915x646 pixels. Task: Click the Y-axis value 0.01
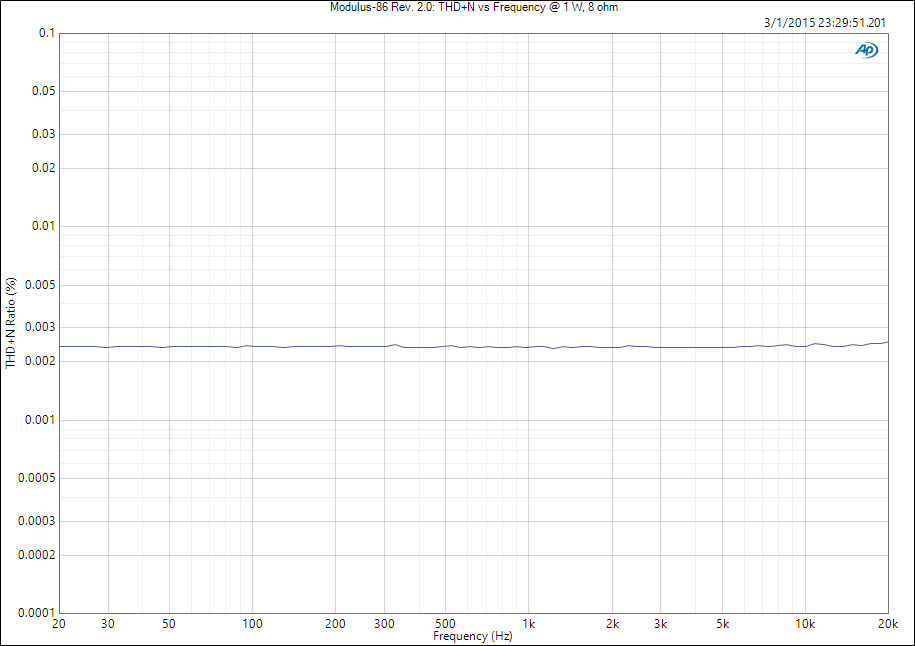(x=43, y=225)
